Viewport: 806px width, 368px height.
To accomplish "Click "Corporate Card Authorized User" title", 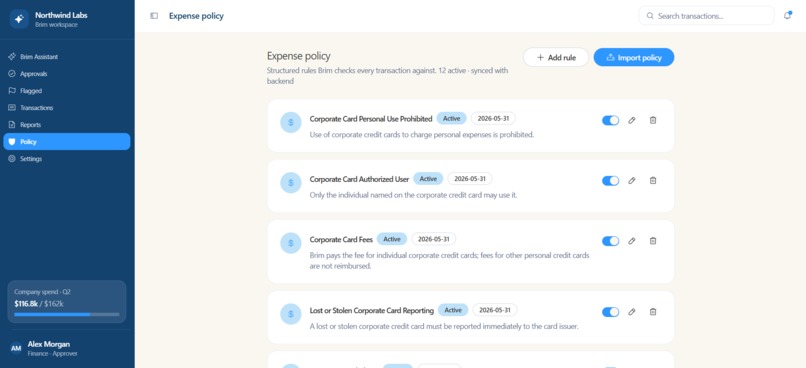I will [x=359, y=179].
